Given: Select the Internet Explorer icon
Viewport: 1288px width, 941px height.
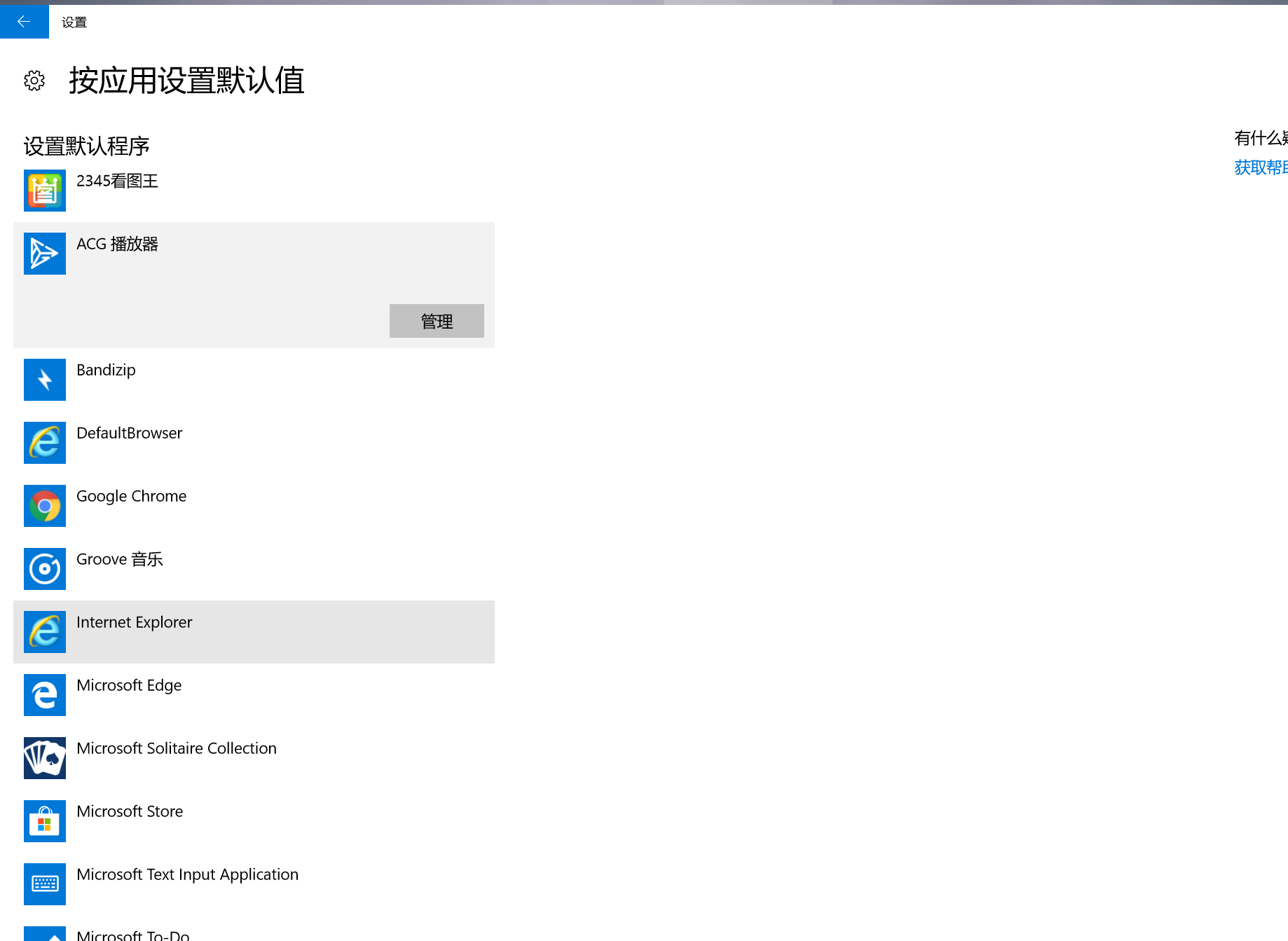Looking at the screenshot, I should tap(45, 632).
